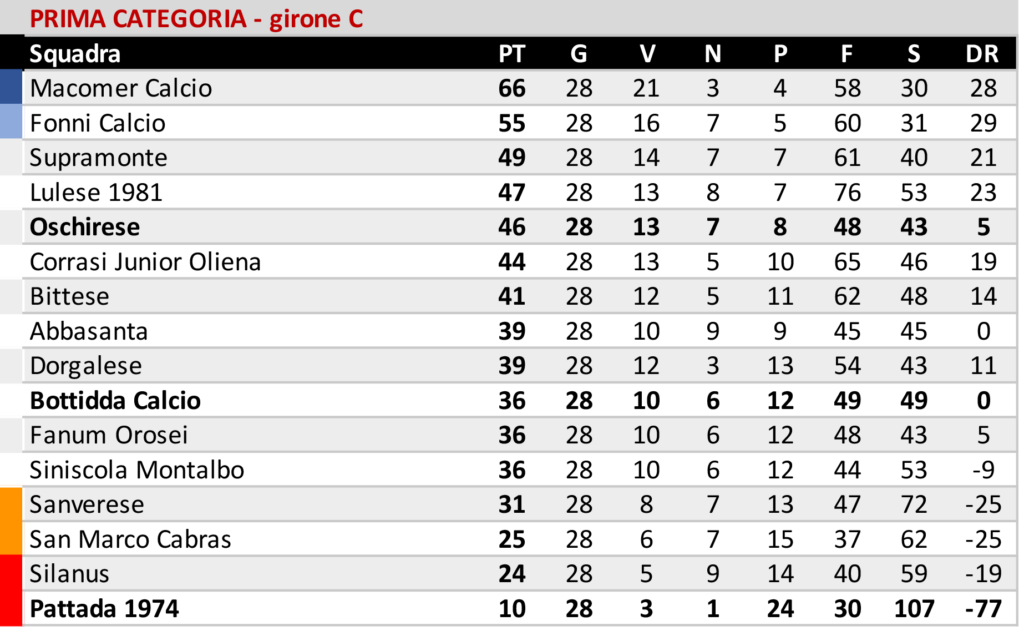Viewport: 1024px width, 631px height.
Task: Select the V column header
Action: (x=646, y=54)
